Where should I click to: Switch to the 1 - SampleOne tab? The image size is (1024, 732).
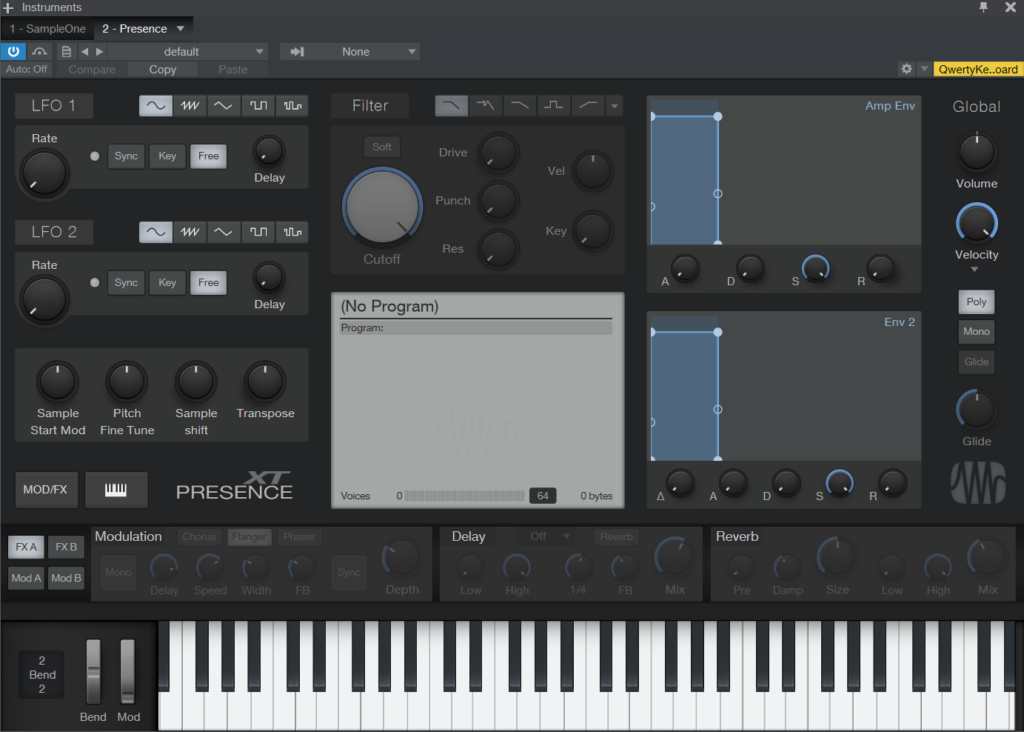(47, 29)
